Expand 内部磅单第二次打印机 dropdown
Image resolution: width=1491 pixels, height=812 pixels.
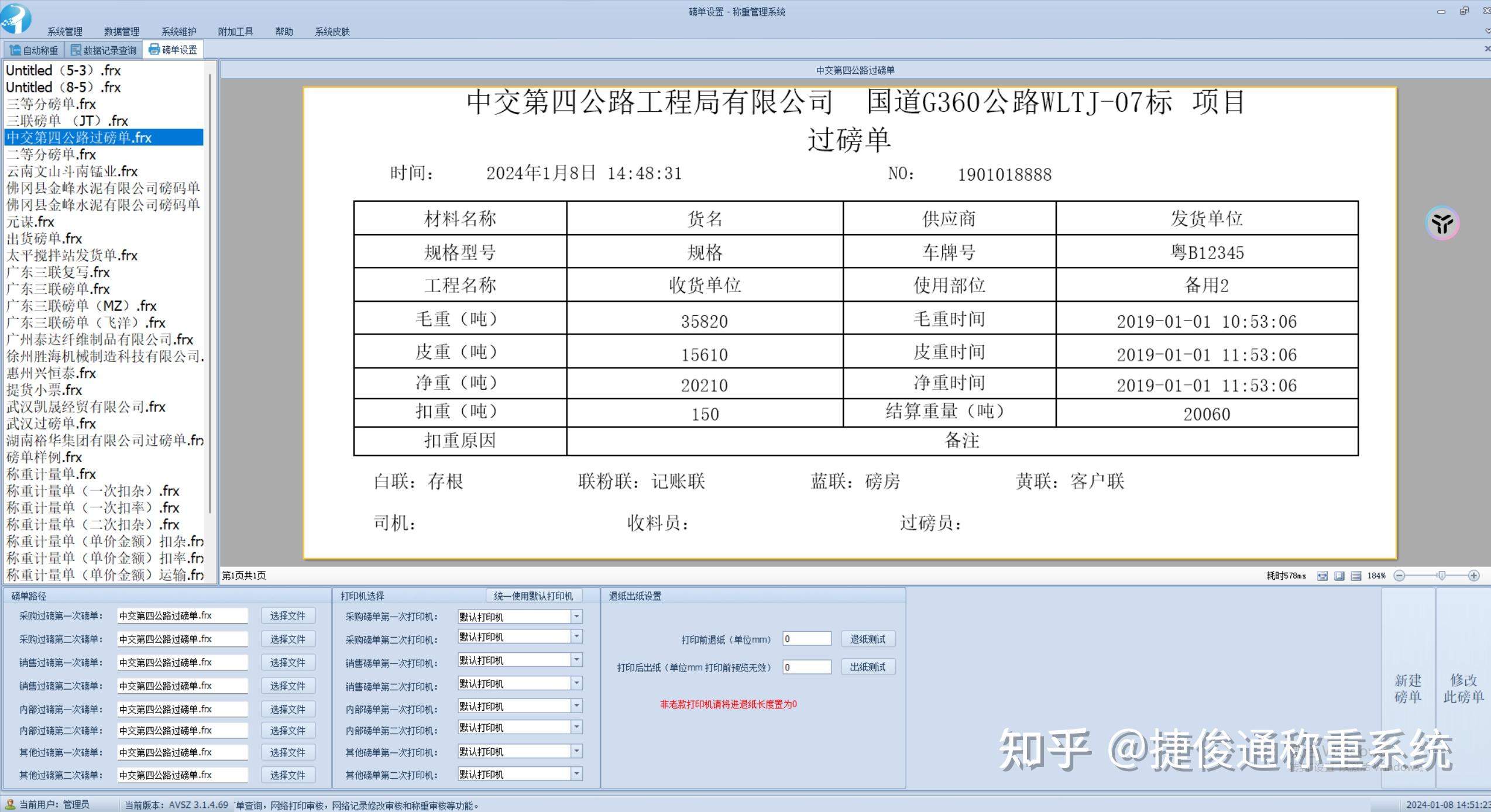pos(577,727)
